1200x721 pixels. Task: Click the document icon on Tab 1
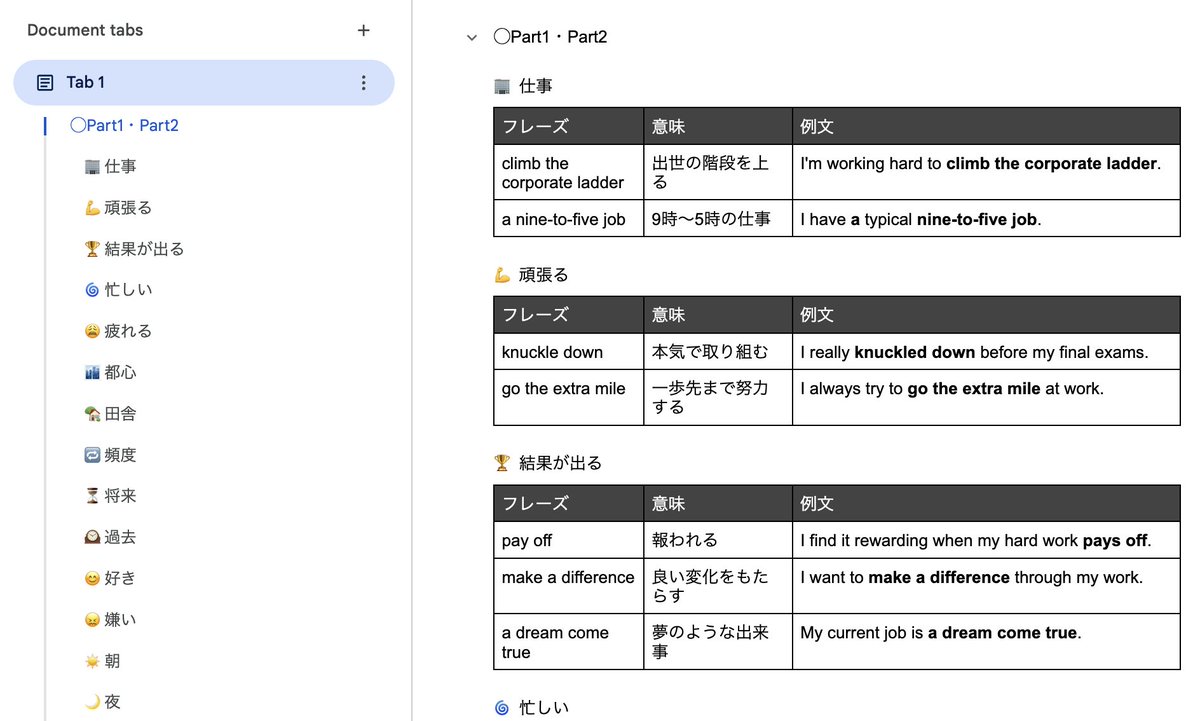[x=44, y=82]
